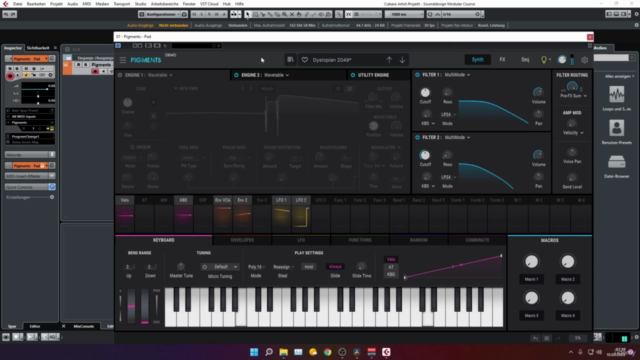Click the Macro 3 knob

point(531,298)
